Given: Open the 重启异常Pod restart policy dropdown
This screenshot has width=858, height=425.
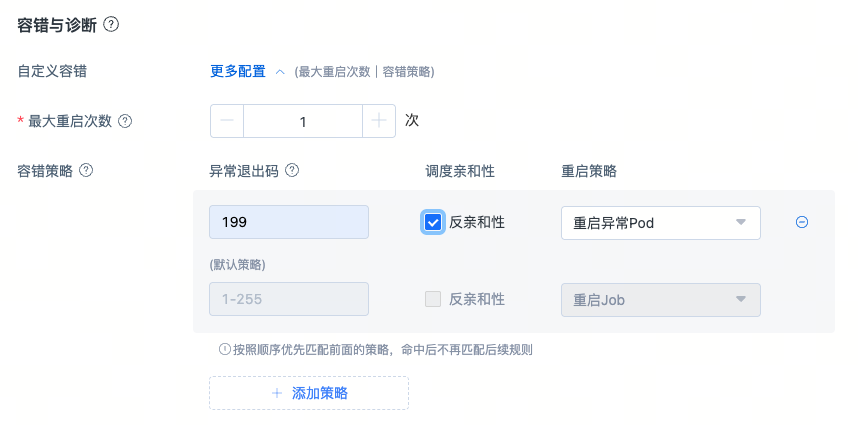Looking at the screenshot, I should [660, 223].
